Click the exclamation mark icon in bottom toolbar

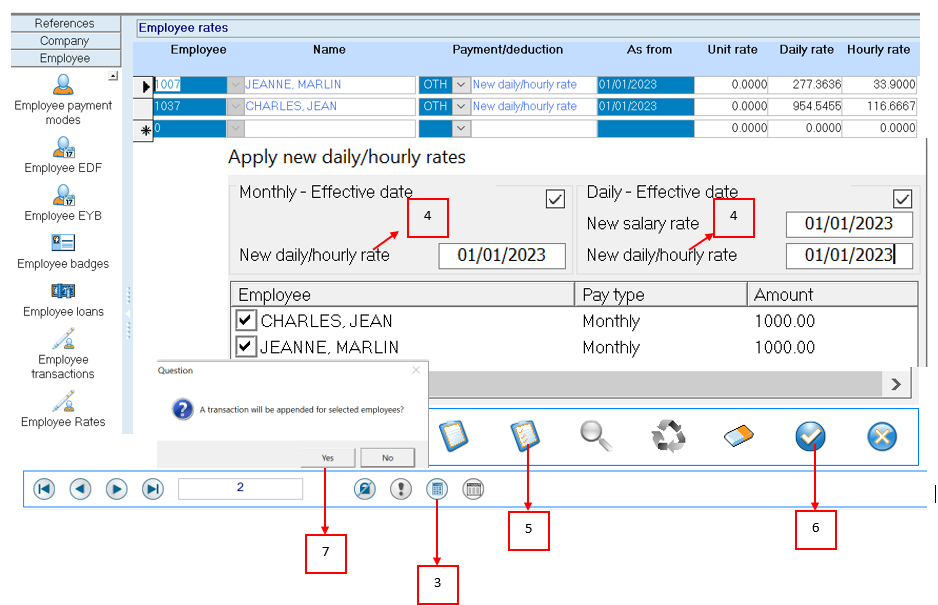coord(401,489)
